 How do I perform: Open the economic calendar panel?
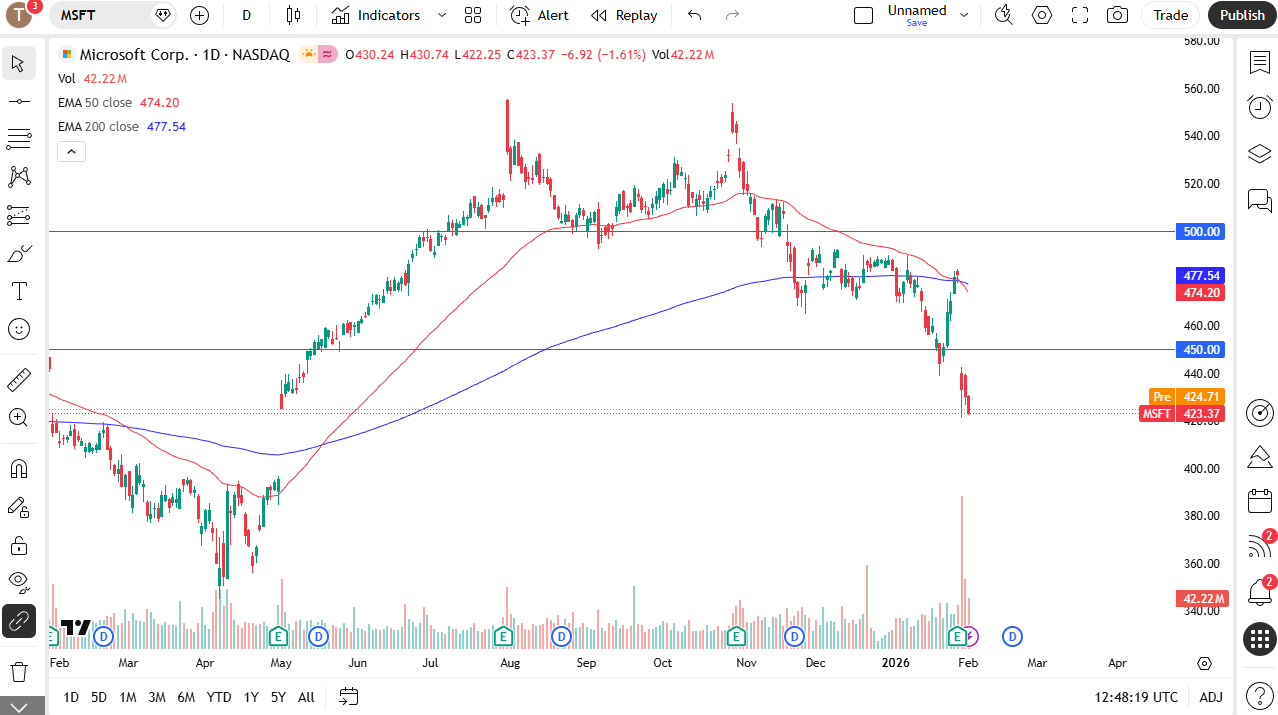tap(1259, 501)
